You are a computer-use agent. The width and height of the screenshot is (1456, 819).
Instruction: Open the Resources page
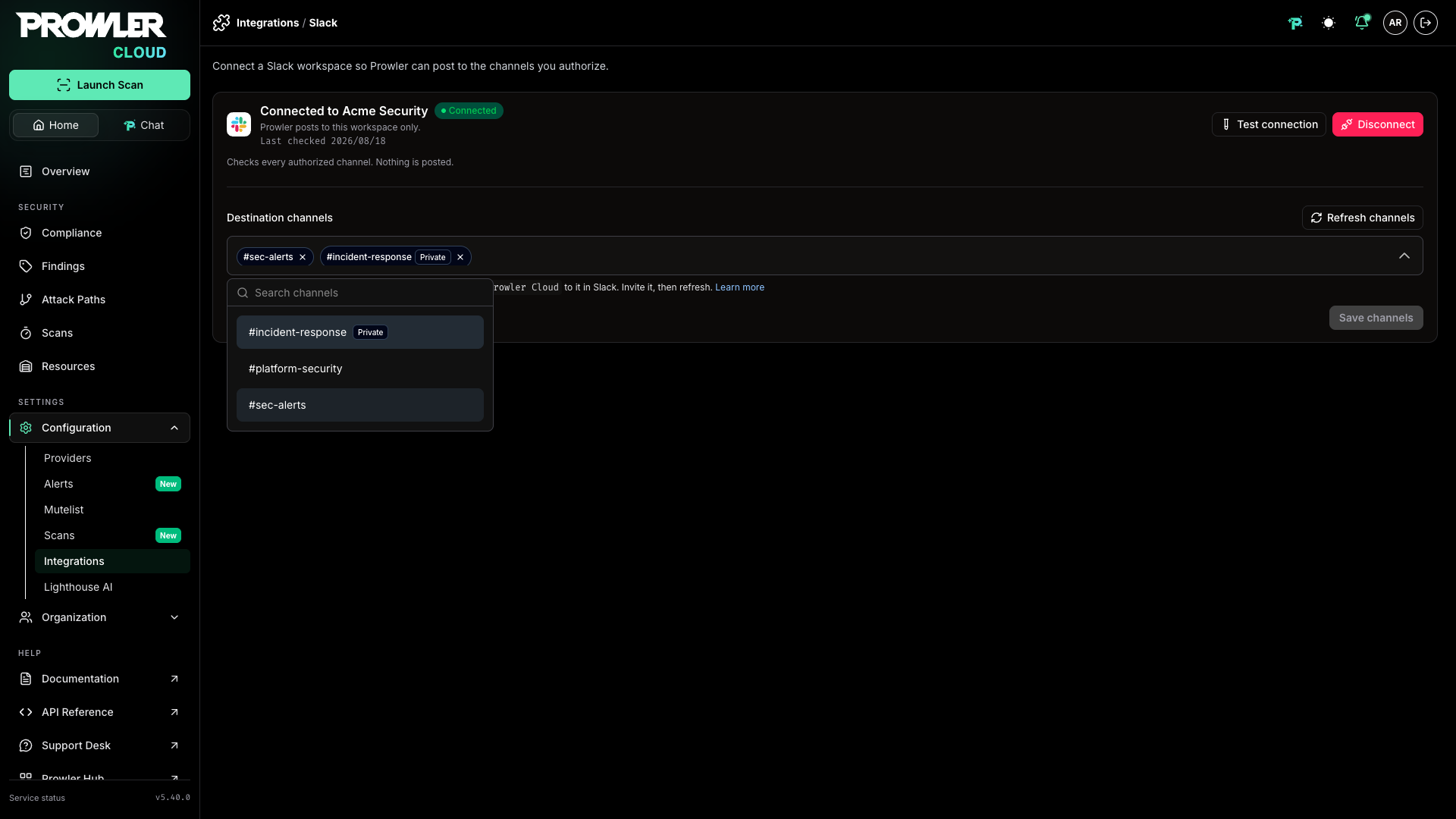[99, 366]
